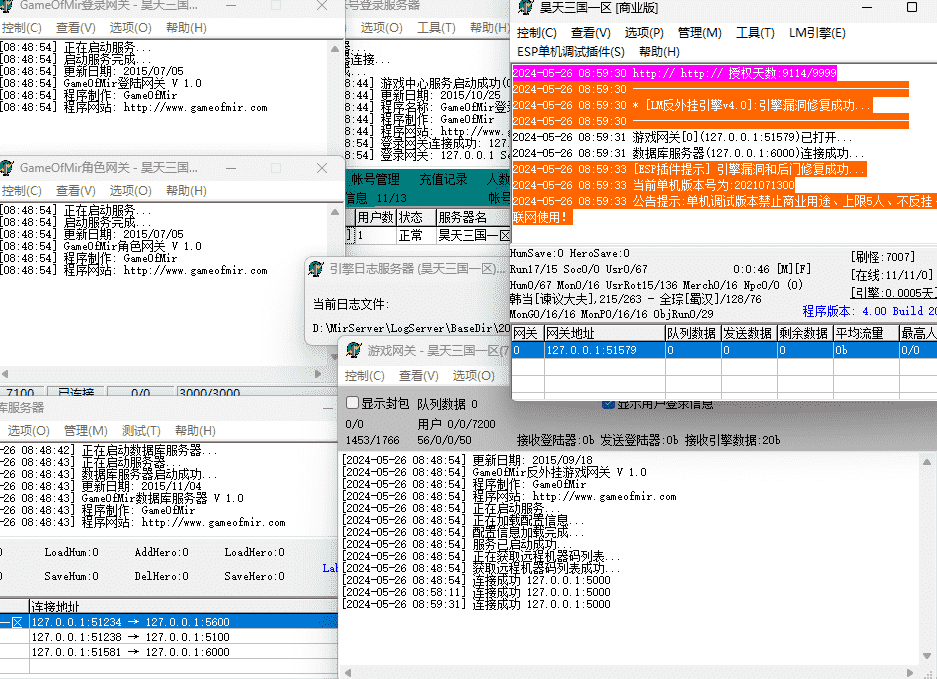Switch to the 帐号管理 tab
Image resolution: width=937 pixels, height=679 pixels.
(x=375, y=179)
